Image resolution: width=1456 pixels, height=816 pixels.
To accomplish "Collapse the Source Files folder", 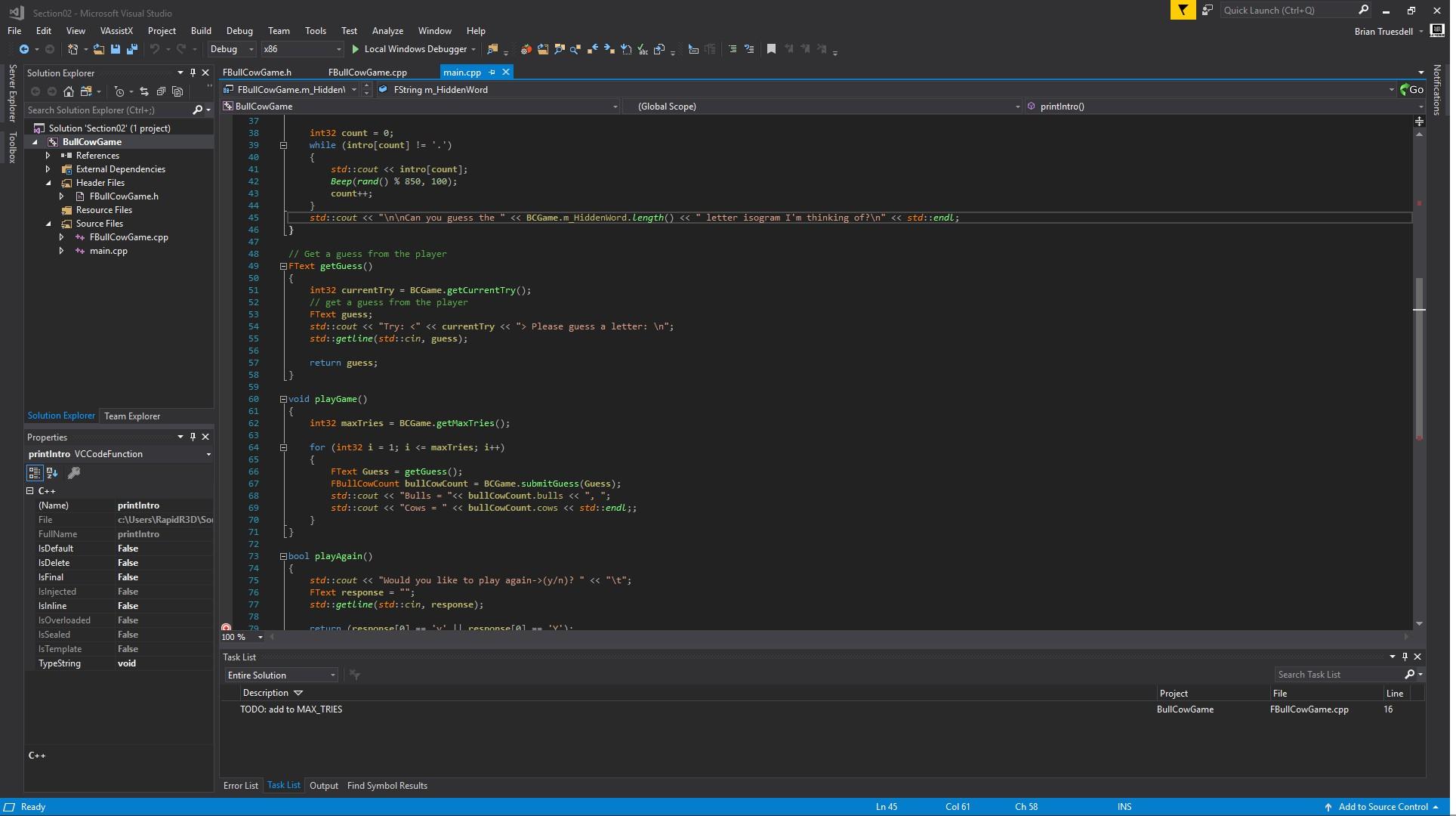I will pos(48,224).
